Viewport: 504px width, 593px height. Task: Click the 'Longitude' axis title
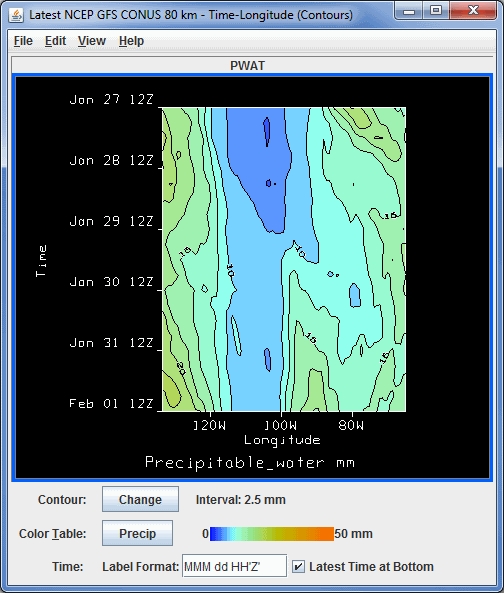[282, 440]
